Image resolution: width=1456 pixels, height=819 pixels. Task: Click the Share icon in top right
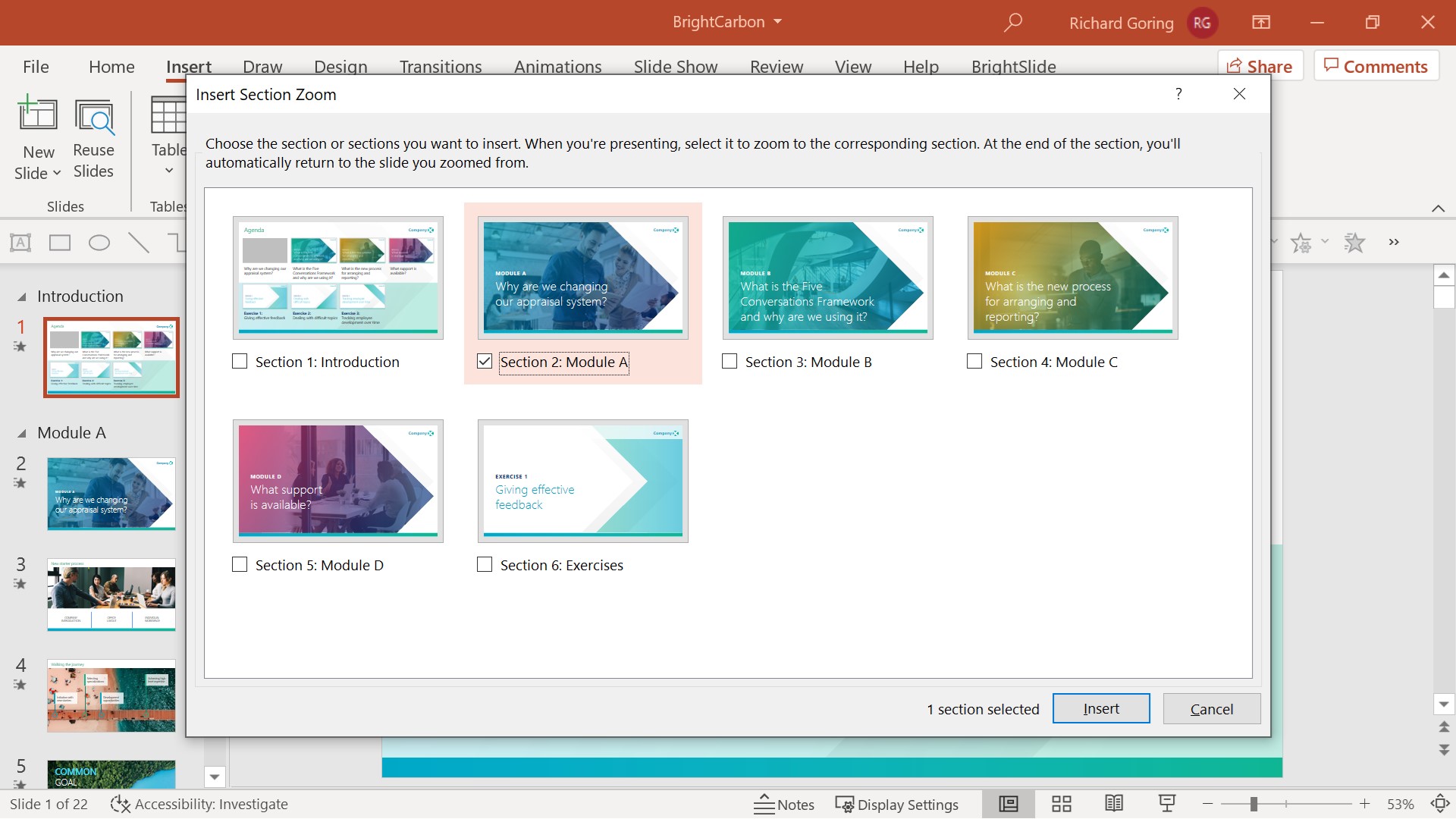(1261, 67)
